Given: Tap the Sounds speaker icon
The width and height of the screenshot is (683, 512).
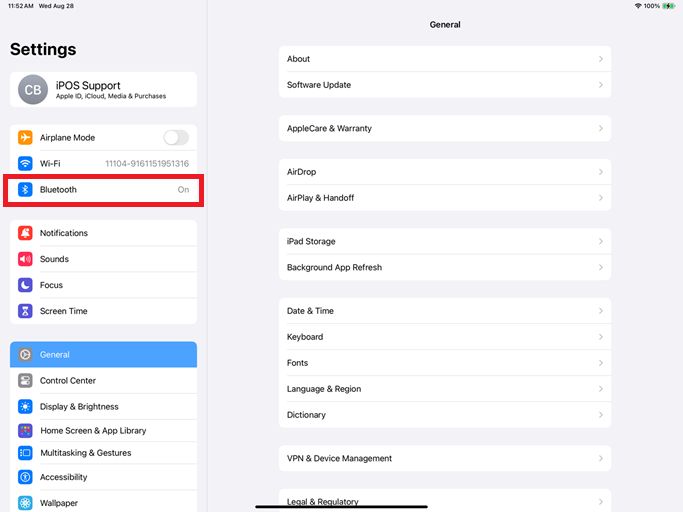Looking at the screenshot, I should pos(25,259).
